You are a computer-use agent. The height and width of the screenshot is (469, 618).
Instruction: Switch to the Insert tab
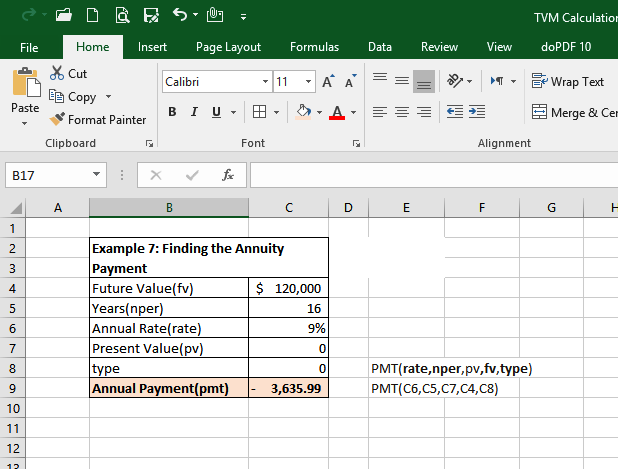[152, 47]
